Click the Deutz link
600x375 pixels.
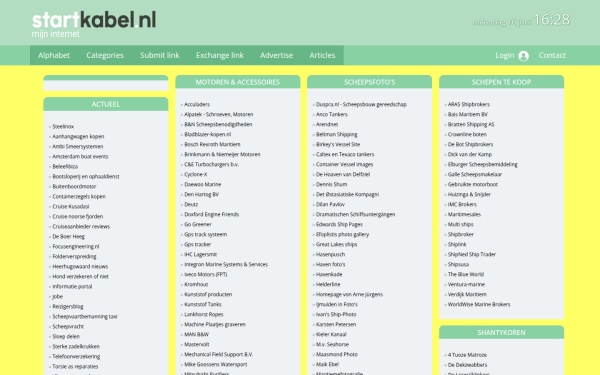click(191, 204)
